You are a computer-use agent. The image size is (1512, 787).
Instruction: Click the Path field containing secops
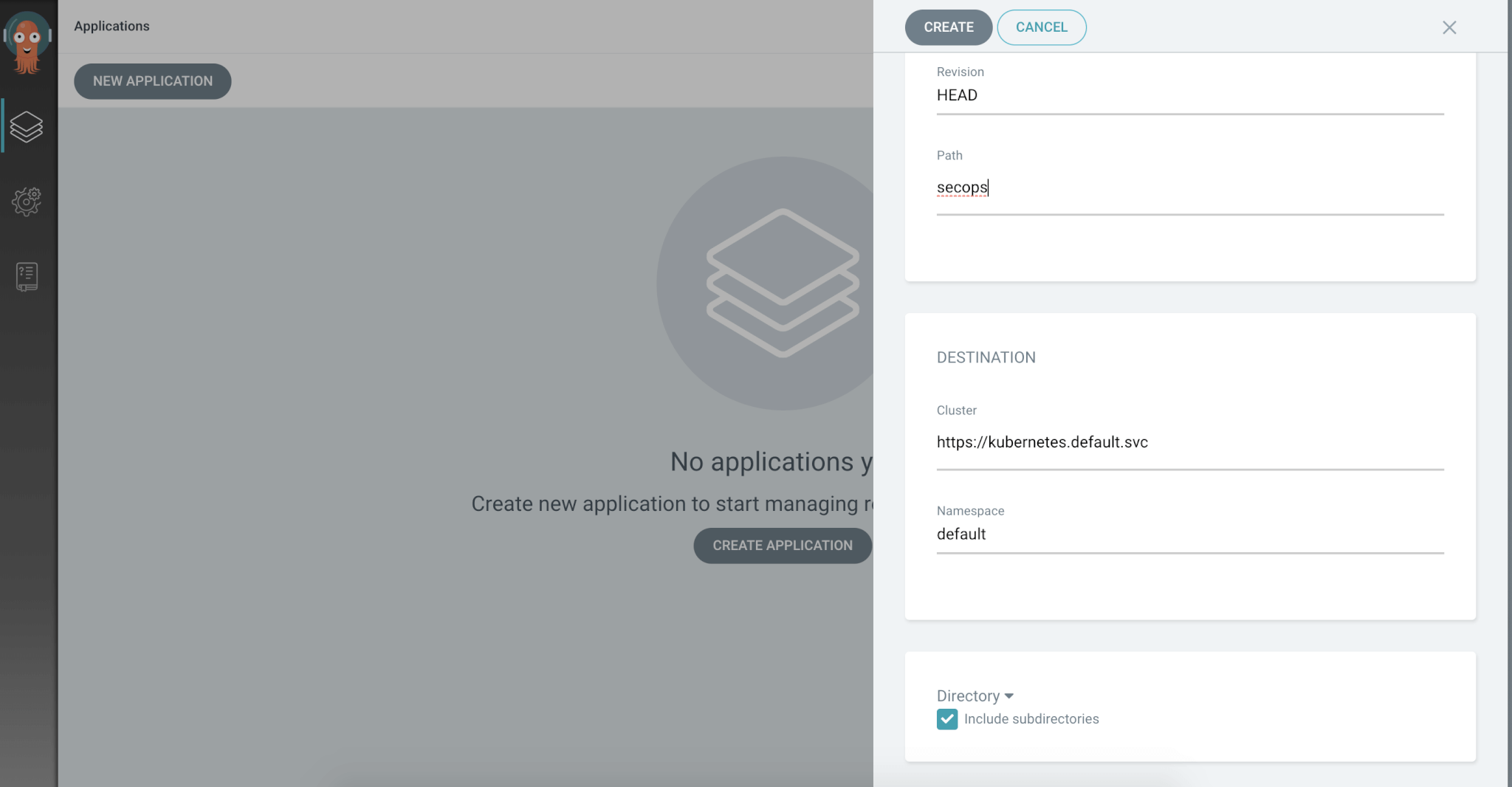(1190, 188)
